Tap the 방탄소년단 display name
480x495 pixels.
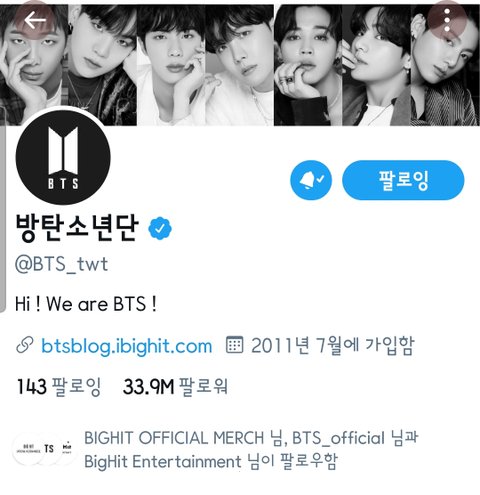click(x=77, y=228)
